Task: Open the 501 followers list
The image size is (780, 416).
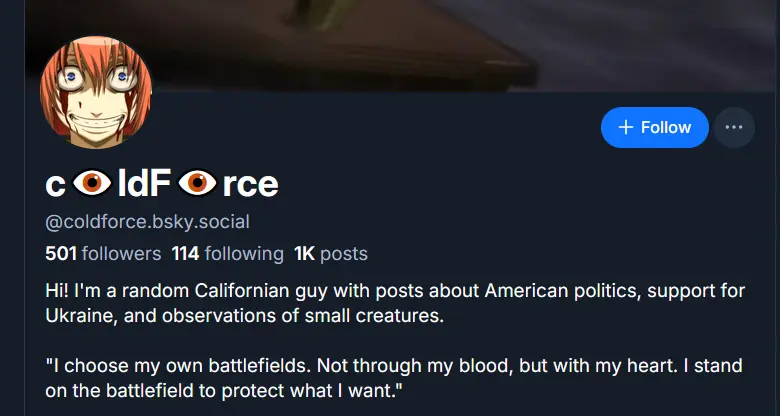Action: (103, 254)
